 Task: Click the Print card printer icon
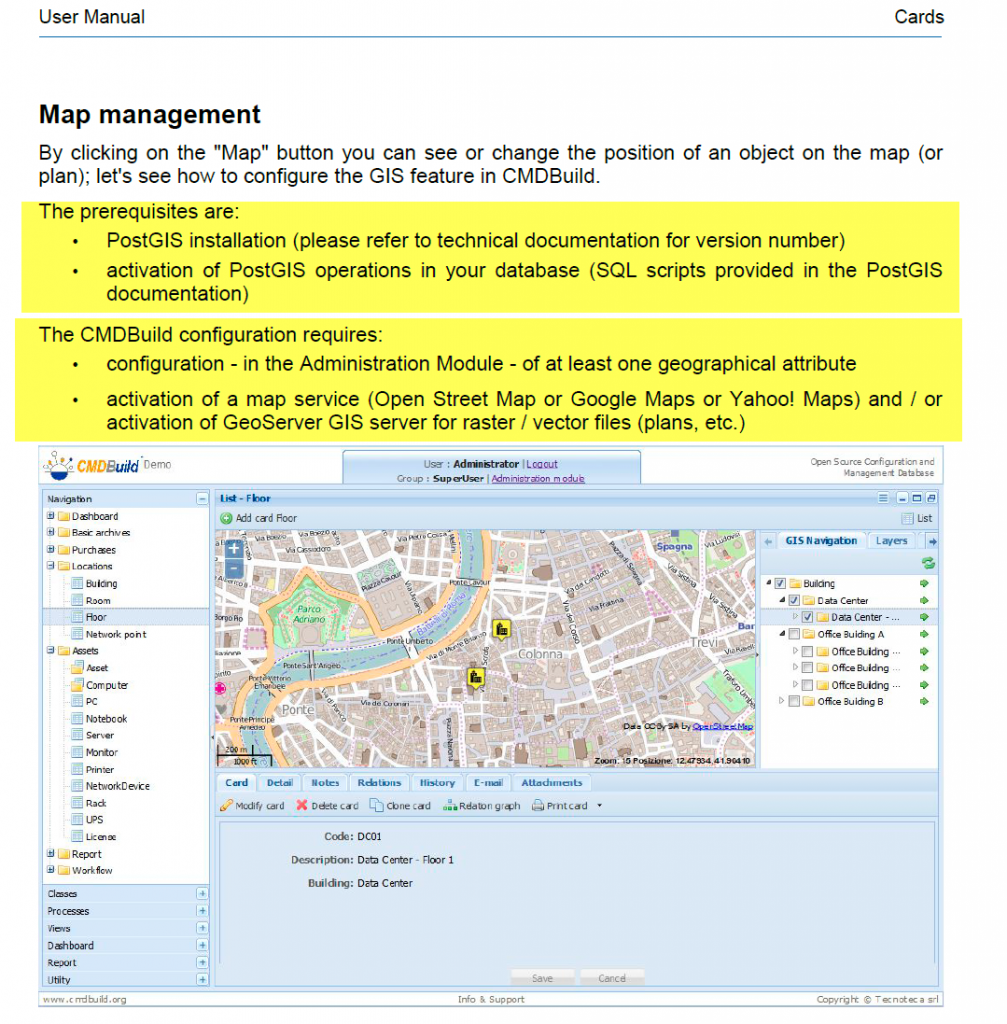click(537, 805)
